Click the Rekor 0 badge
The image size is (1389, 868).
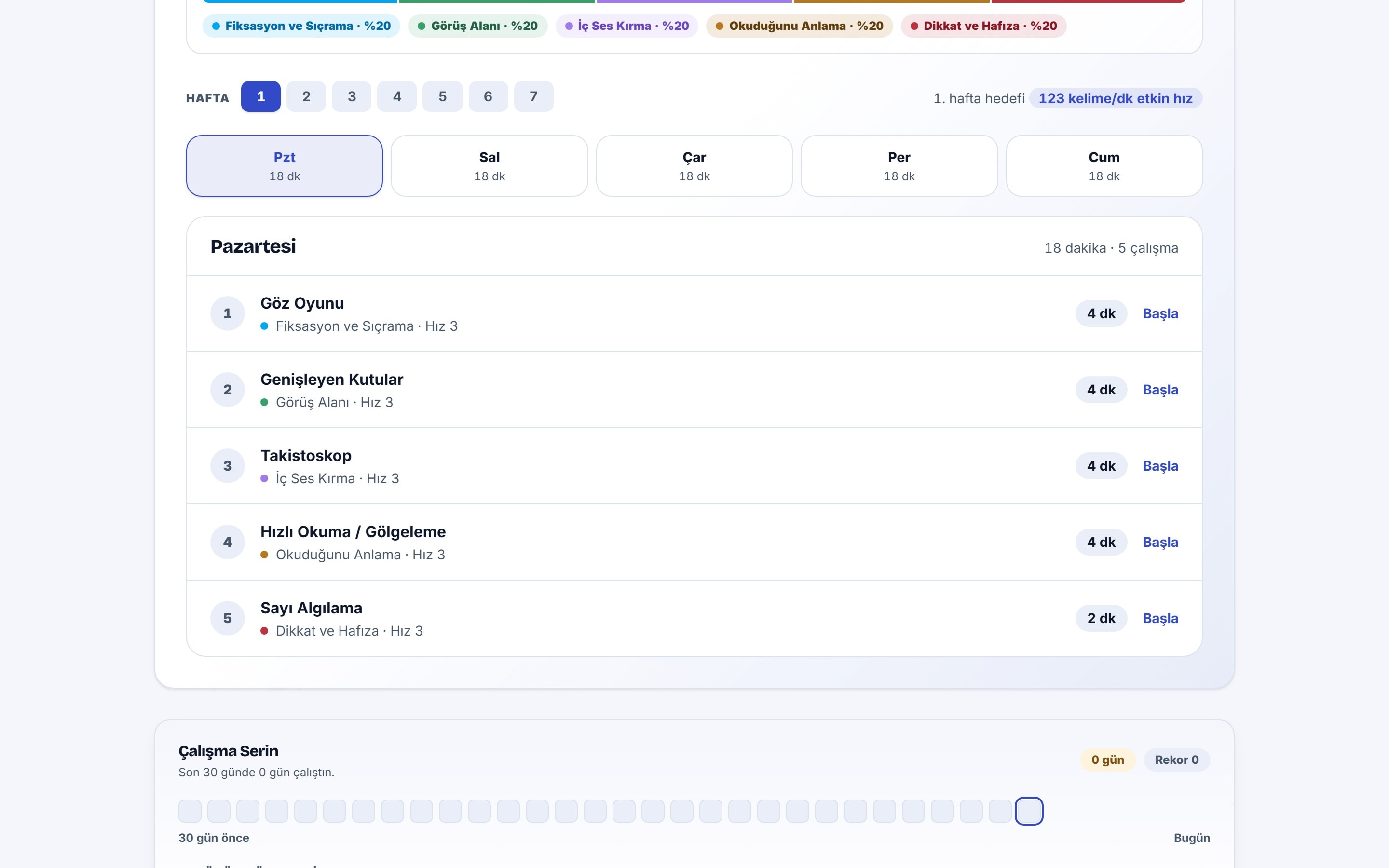tap(1177, 759)
